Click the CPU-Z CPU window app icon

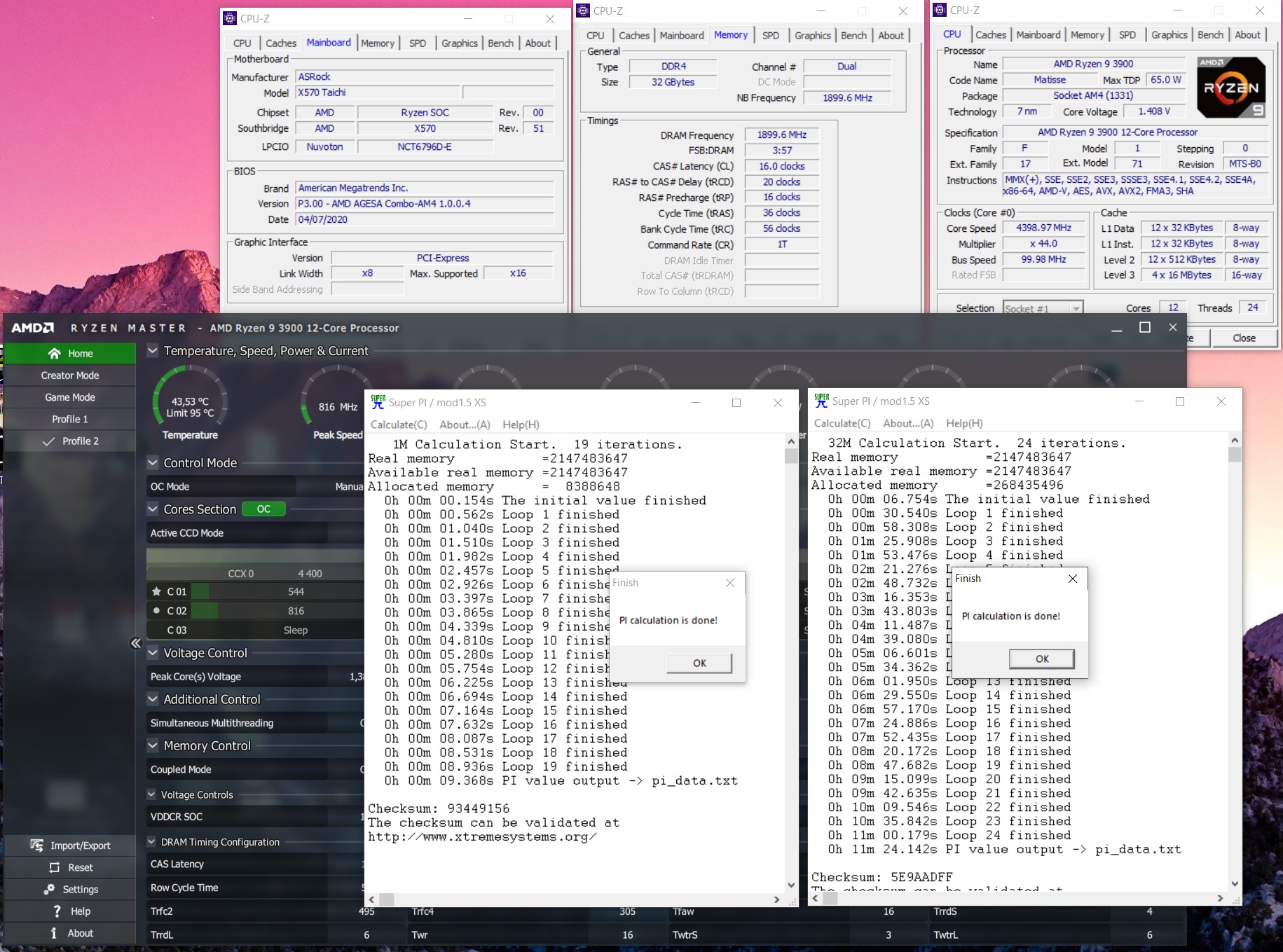point(940,10)
